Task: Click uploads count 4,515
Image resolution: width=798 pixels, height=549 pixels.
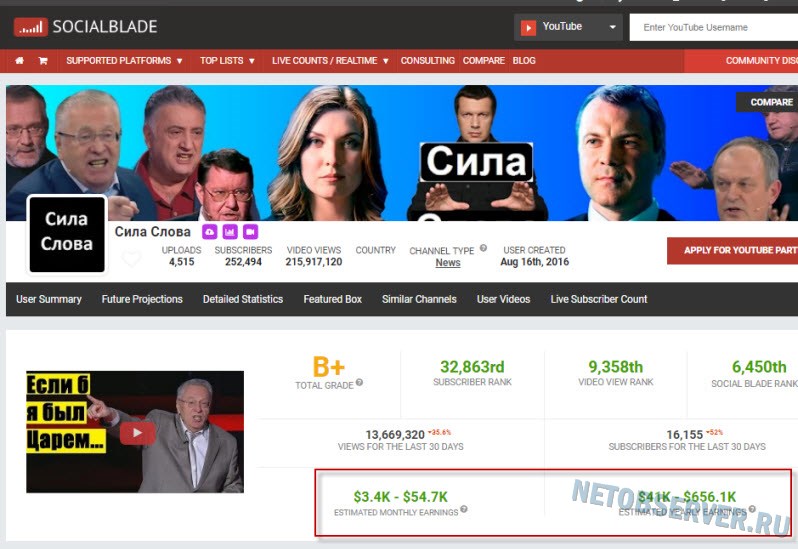Action: 182,262
